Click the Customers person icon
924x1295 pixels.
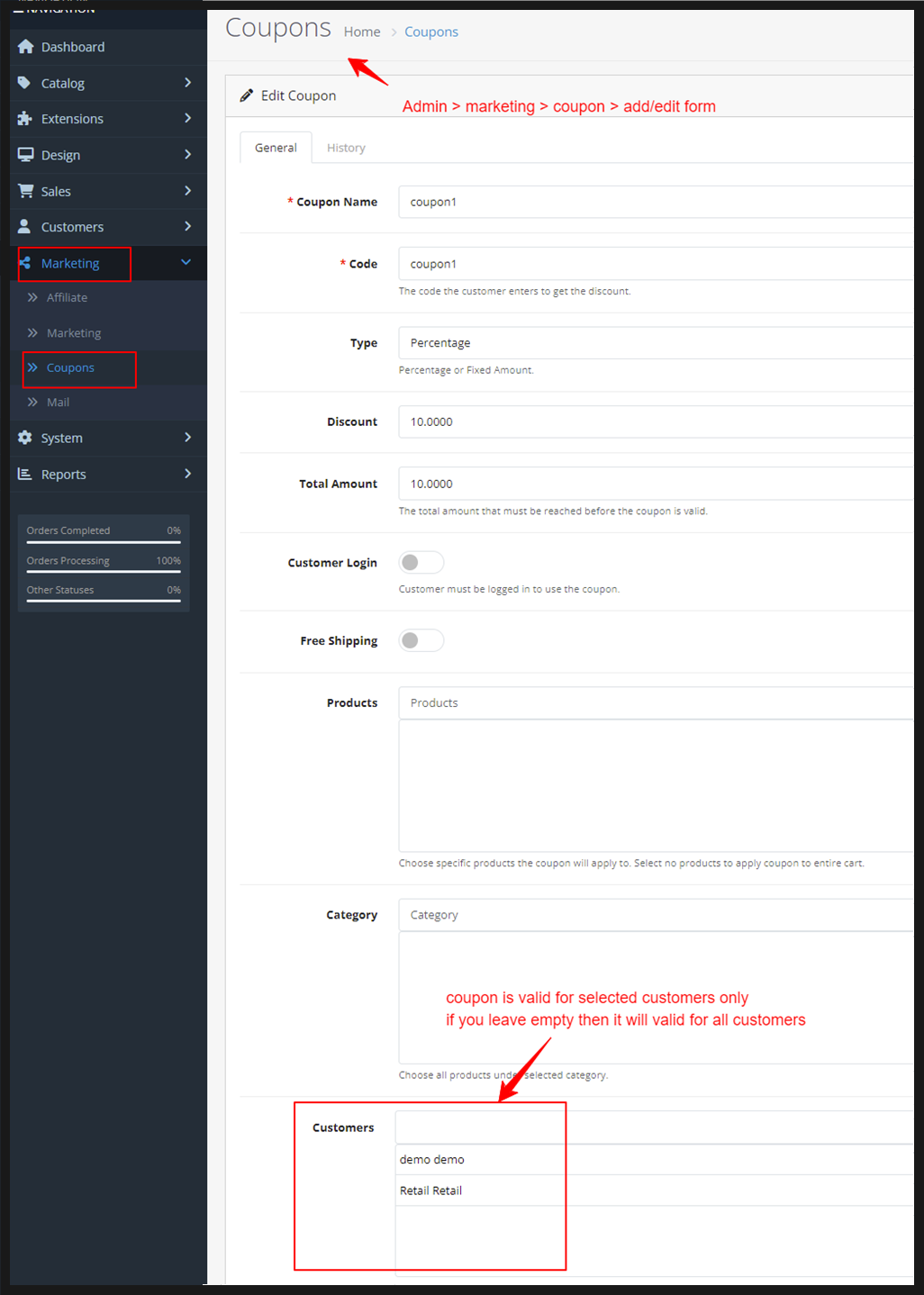pyautogui.click(x=24, y=227)
